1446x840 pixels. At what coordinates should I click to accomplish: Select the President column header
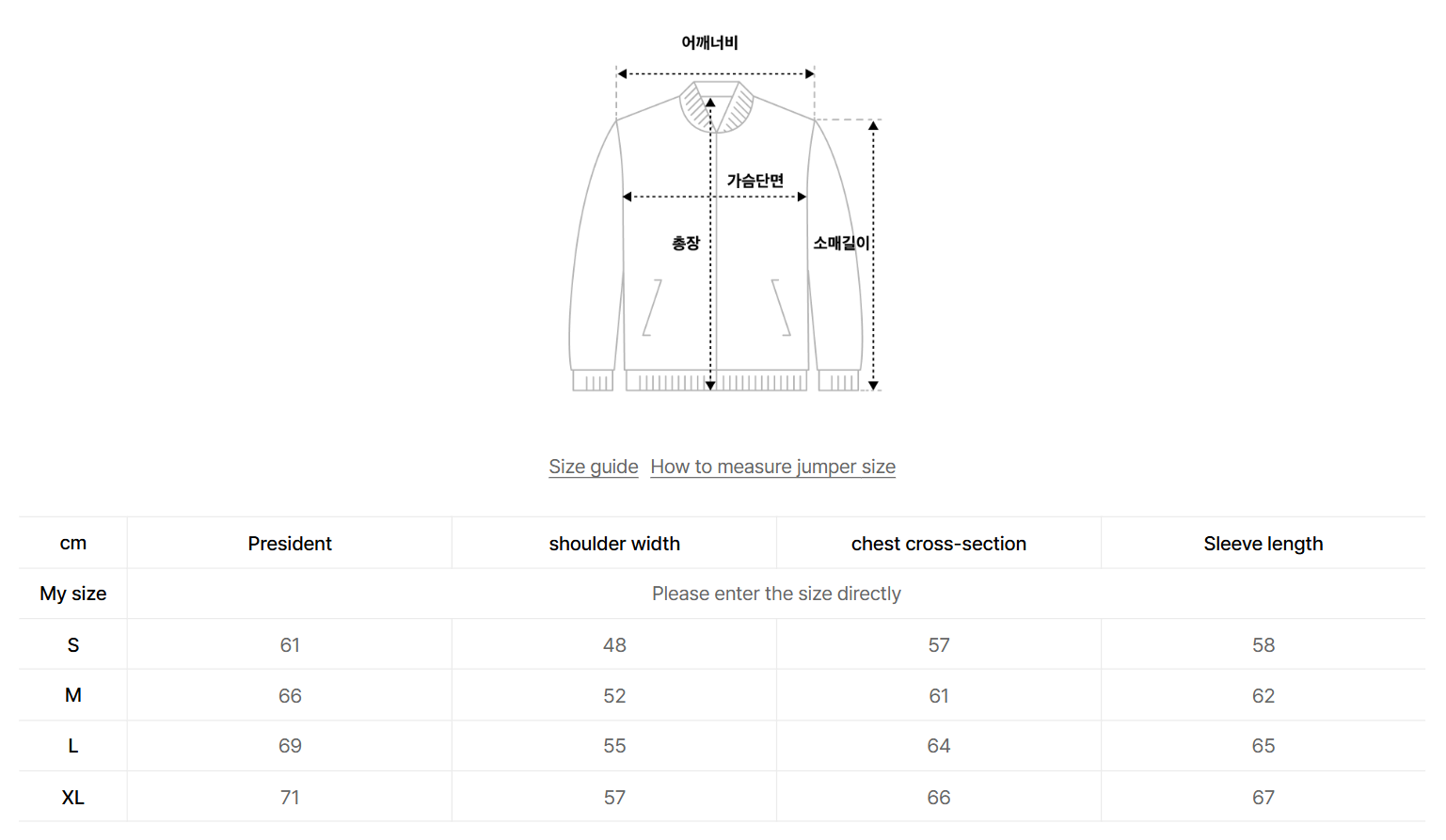coord(290,544)
